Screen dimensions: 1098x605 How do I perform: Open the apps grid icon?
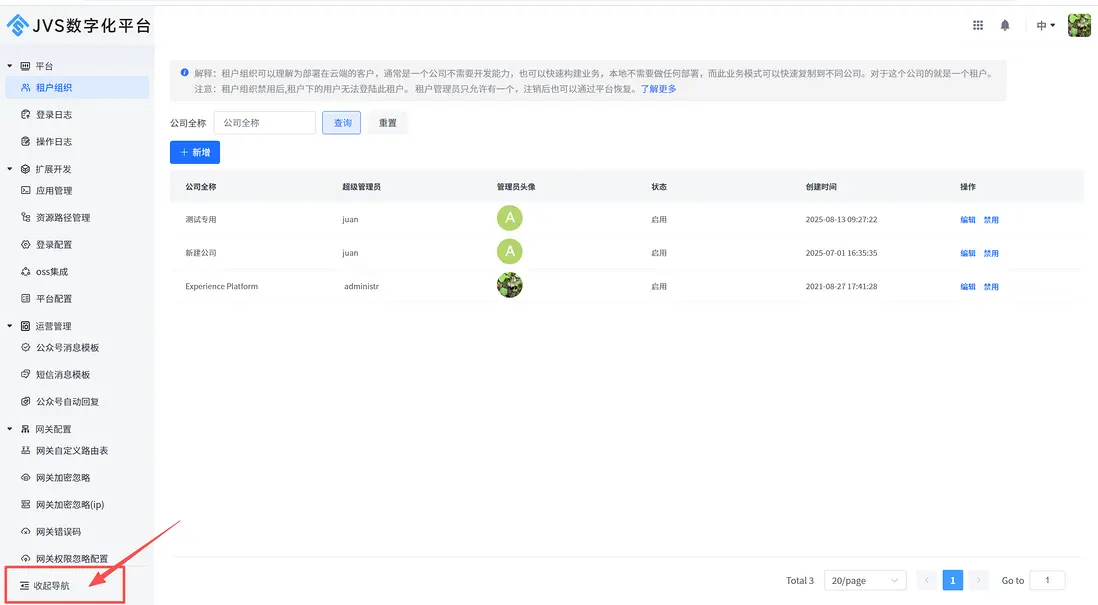click(978, 25)
